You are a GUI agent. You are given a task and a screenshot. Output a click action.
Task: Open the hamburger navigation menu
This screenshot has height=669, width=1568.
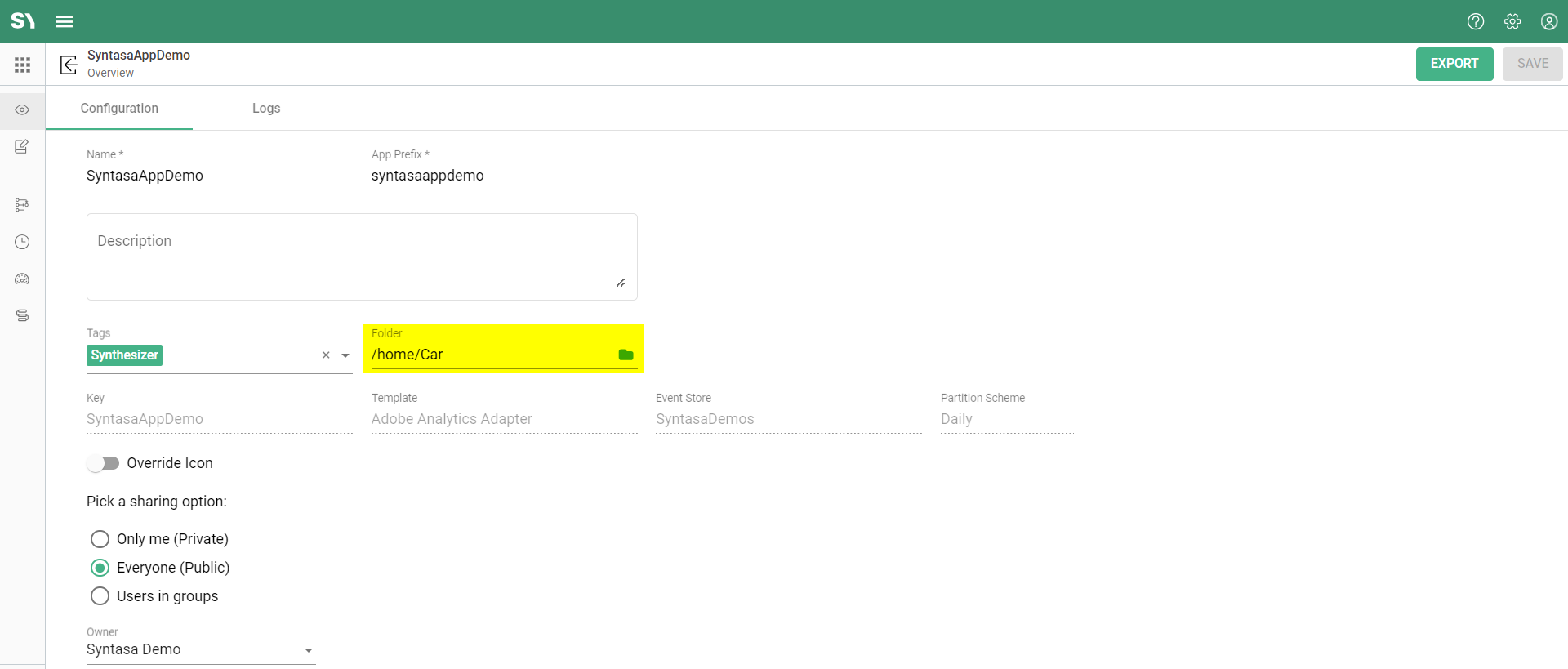point(65,21)
